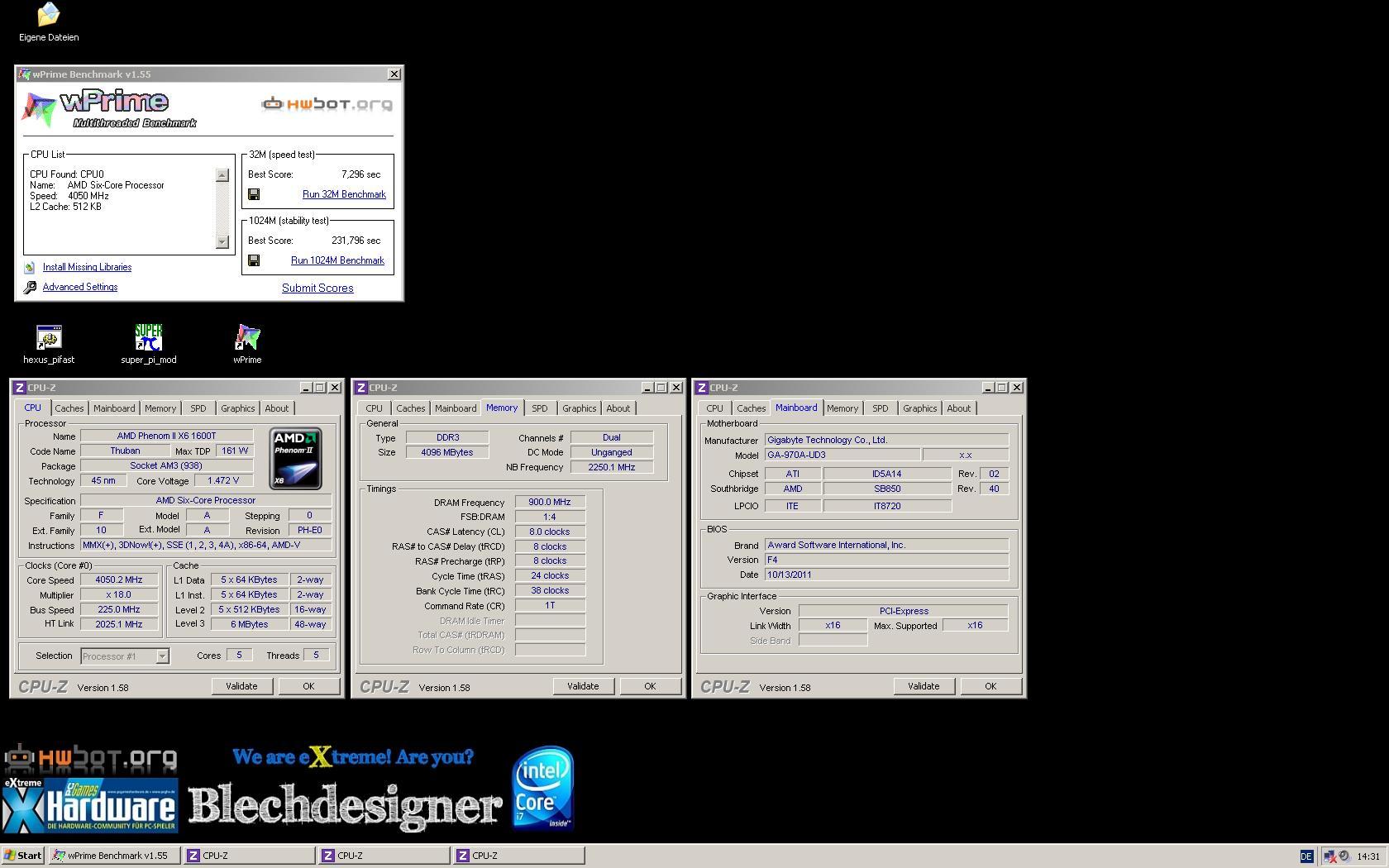Click OK in the CPU-Z CPU window

point(308,686)
